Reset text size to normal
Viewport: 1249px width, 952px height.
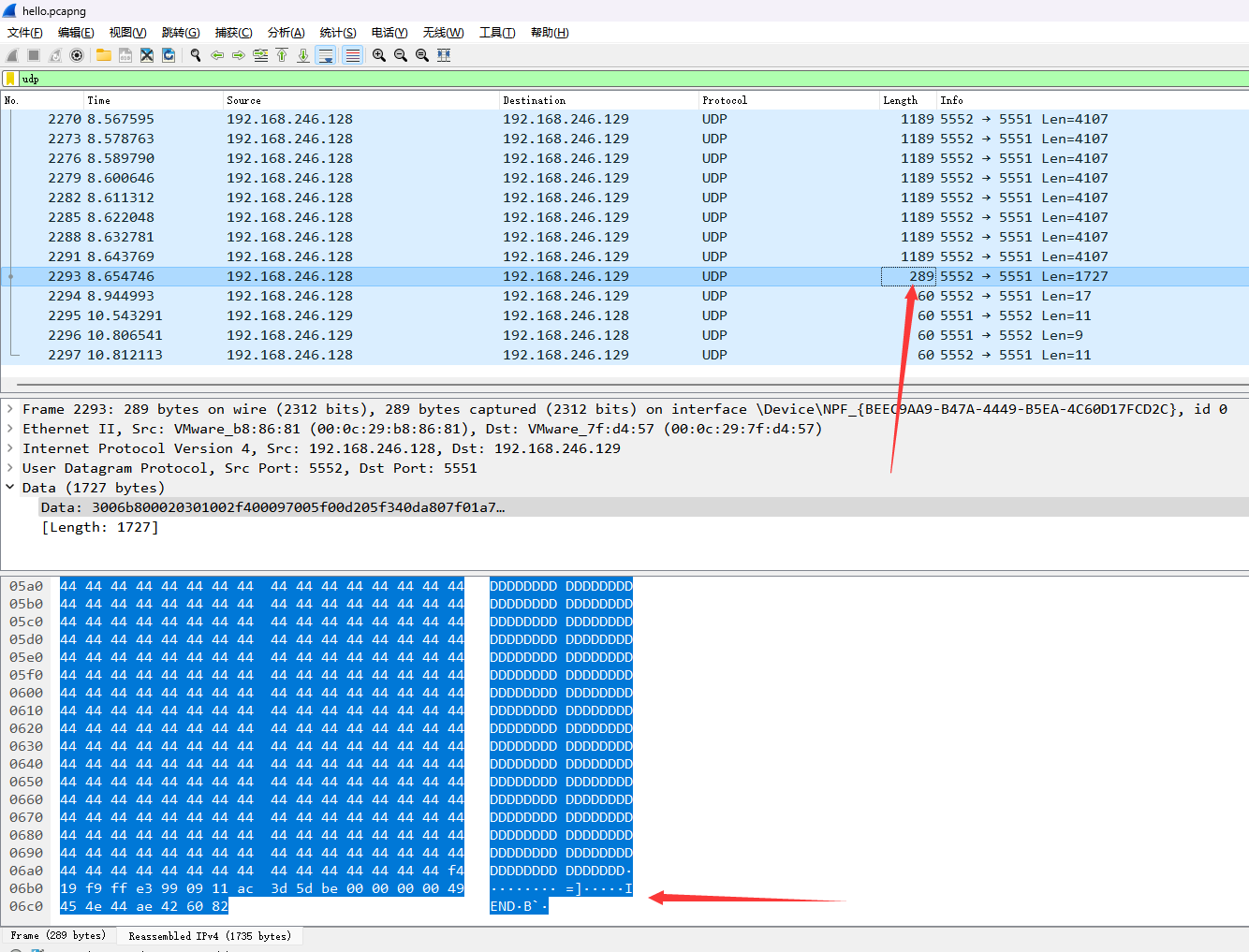point(422,55)
